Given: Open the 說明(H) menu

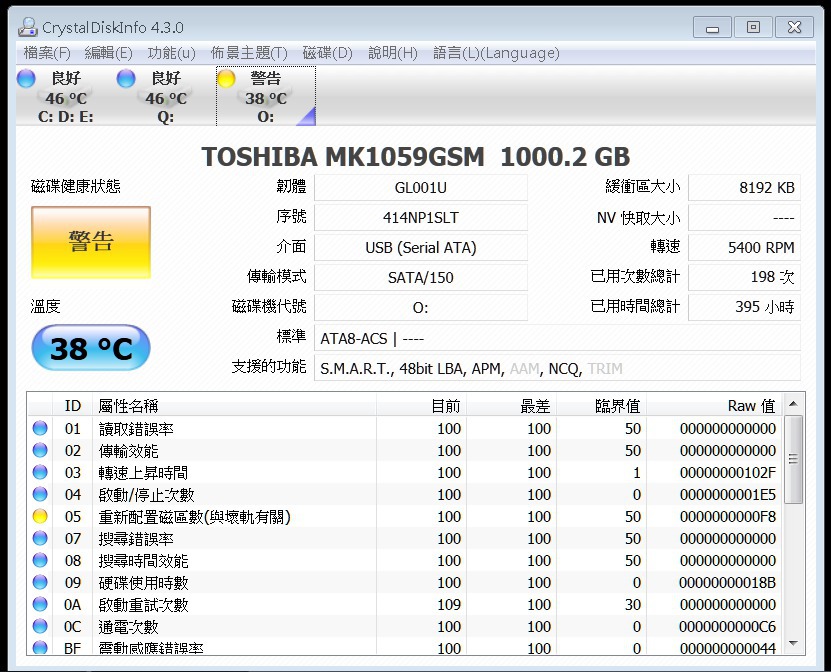Looking at the screenshot, I should point(393,53).
